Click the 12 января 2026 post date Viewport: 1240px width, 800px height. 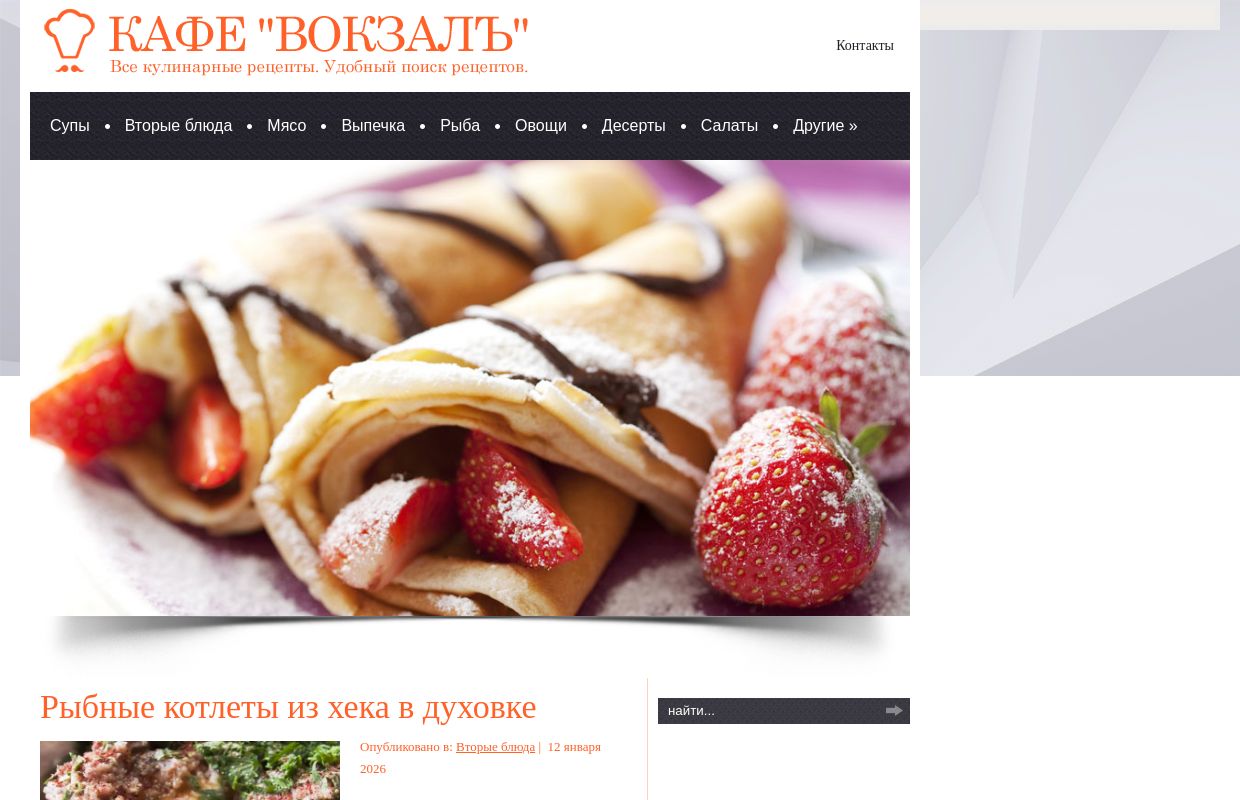[480, 758]
